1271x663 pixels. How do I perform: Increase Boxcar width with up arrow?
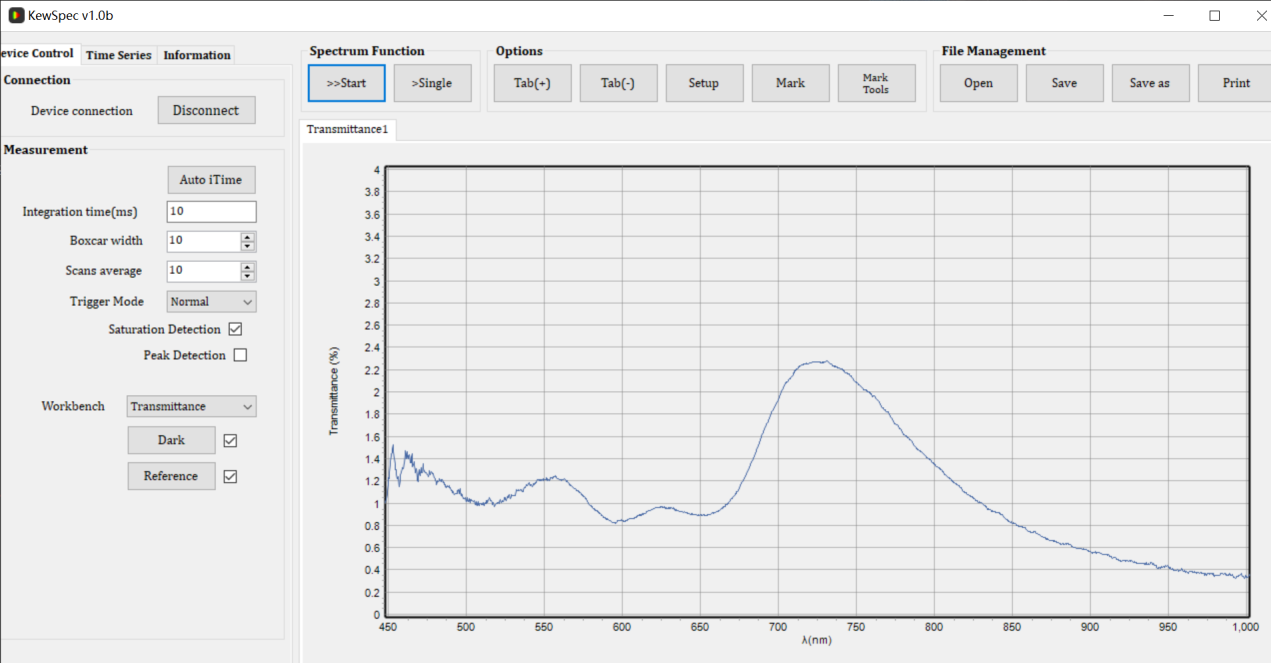248,237
